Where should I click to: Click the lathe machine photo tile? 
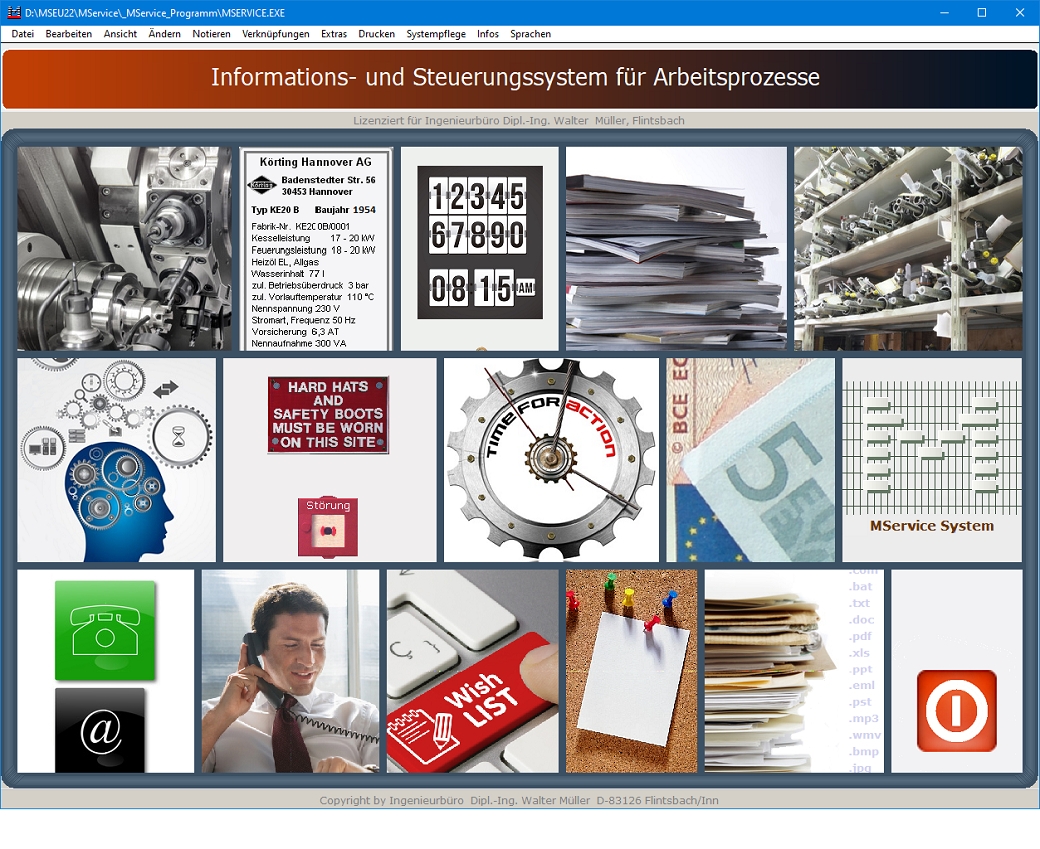point(125,249)
